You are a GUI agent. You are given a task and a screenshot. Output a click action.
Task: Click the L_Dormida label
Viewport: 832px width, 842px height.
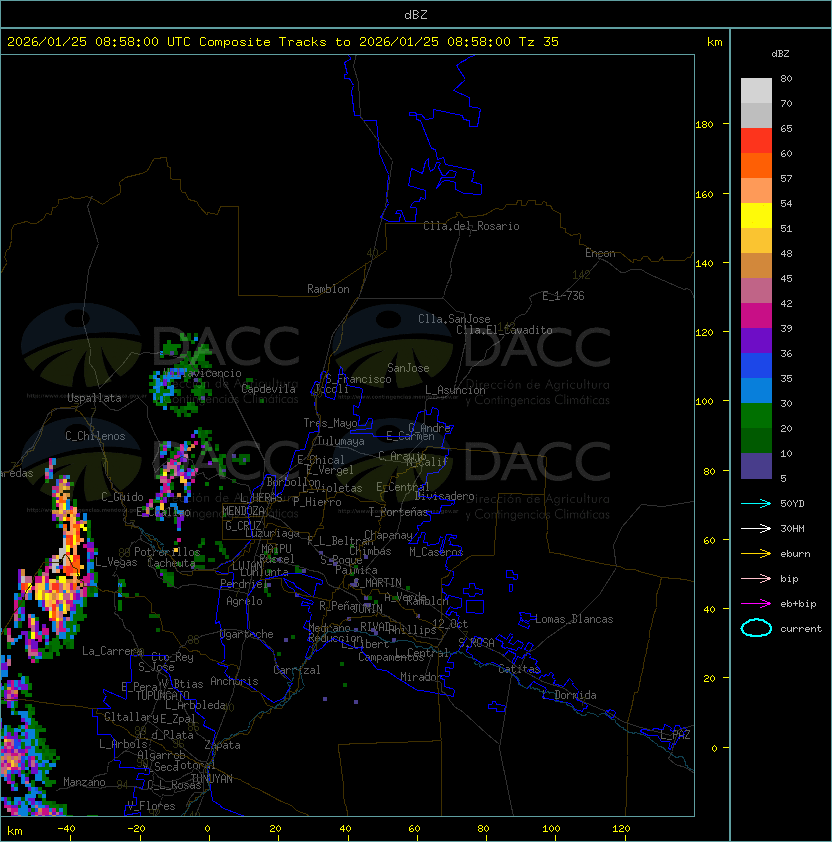[x=569, y=695]
